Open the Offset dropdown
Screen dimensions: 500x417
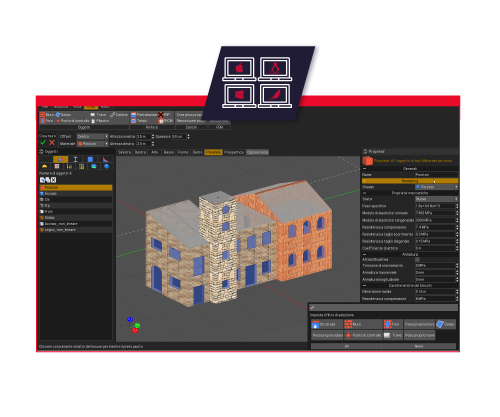point(93,137)
